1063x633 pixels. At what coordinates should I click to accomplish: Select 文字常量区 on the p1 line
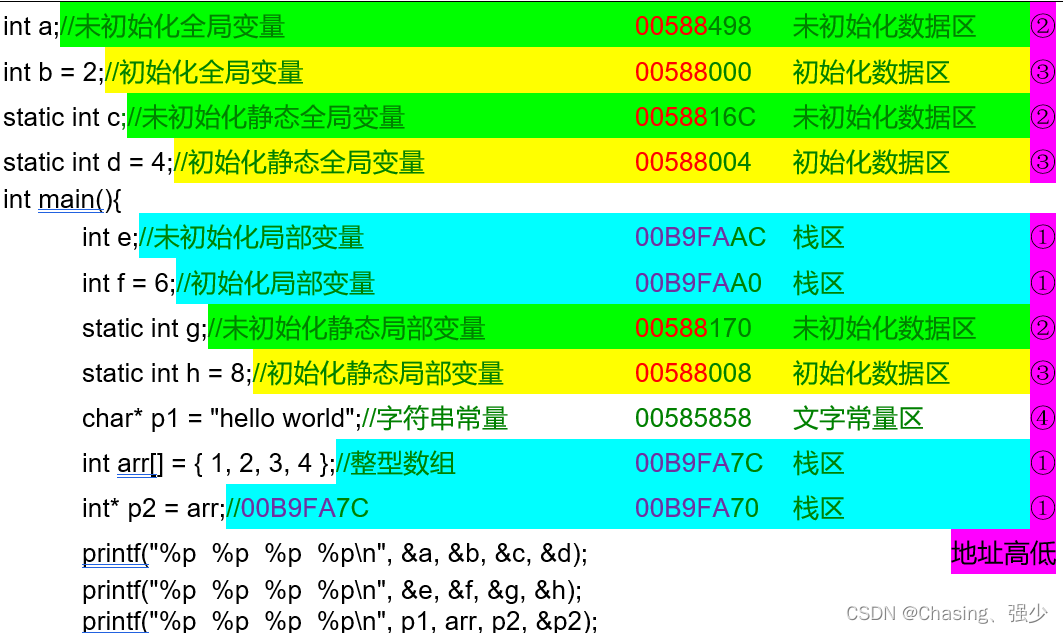pyautogui.click(x=859, y=418)
